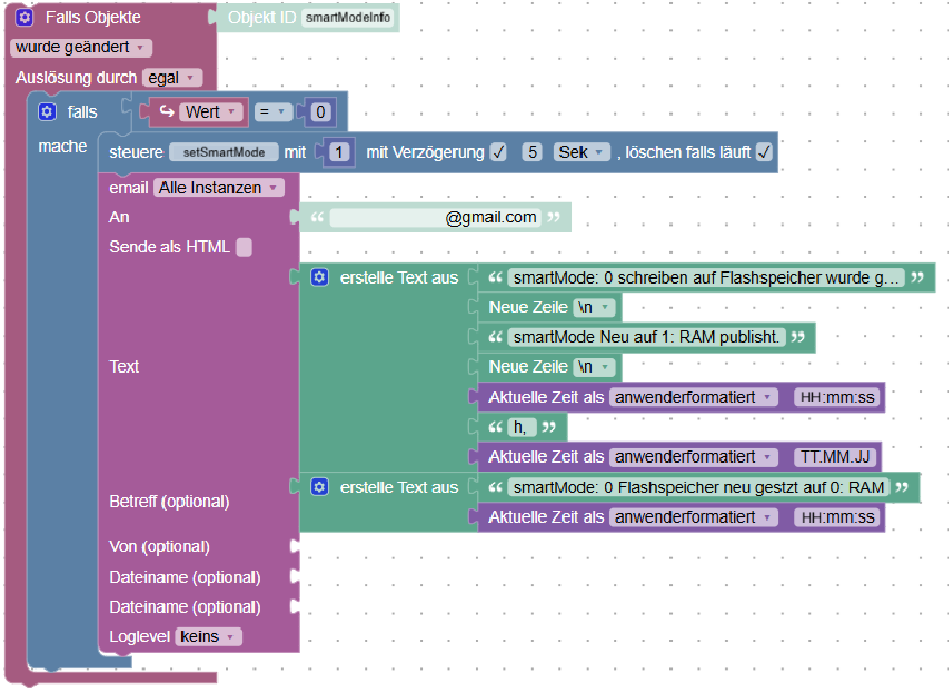Click the setSmartMode object field
Viewport: 949px width, 688px height.
click(x=224, y=152)
